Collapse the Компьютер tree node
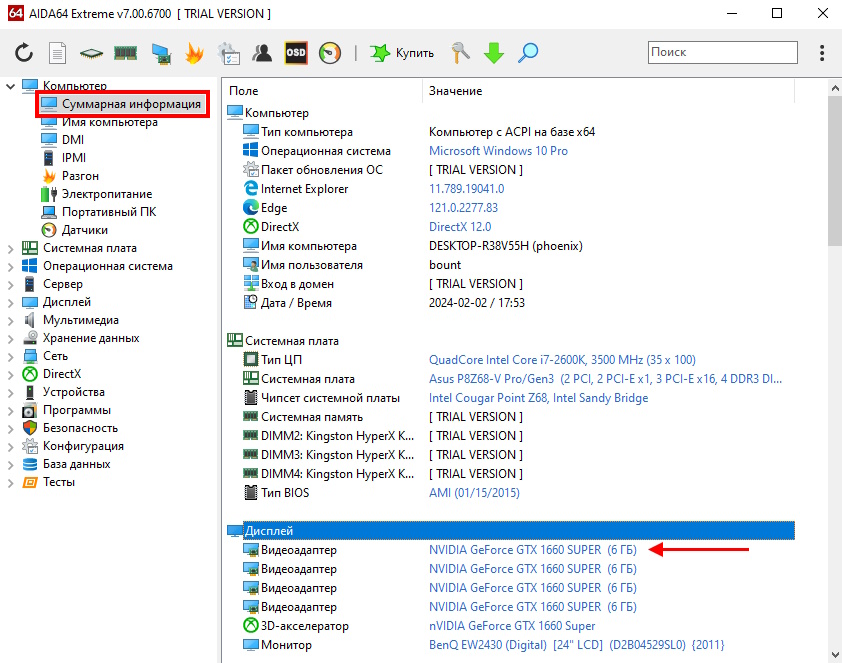The image size is (842, 663). click(x=10, y=86)
